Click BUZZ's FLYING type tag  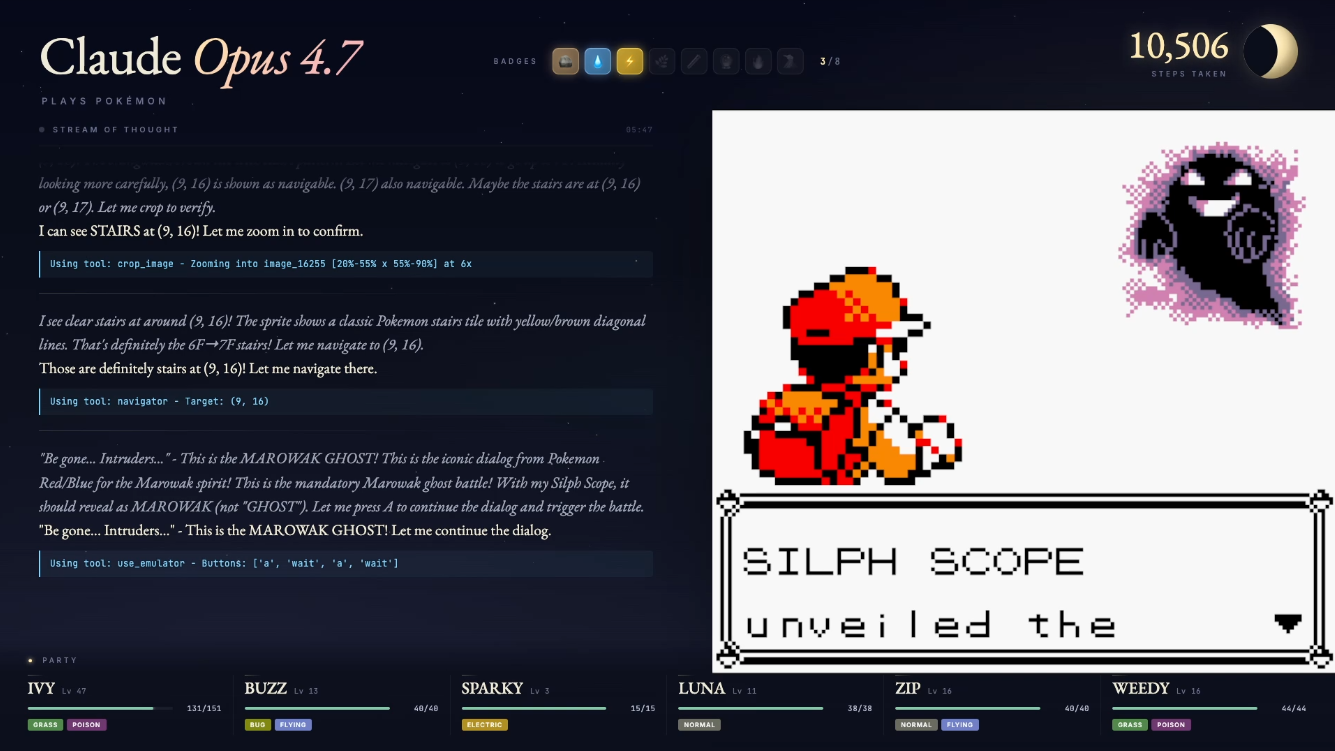click(x=293, y=725)
